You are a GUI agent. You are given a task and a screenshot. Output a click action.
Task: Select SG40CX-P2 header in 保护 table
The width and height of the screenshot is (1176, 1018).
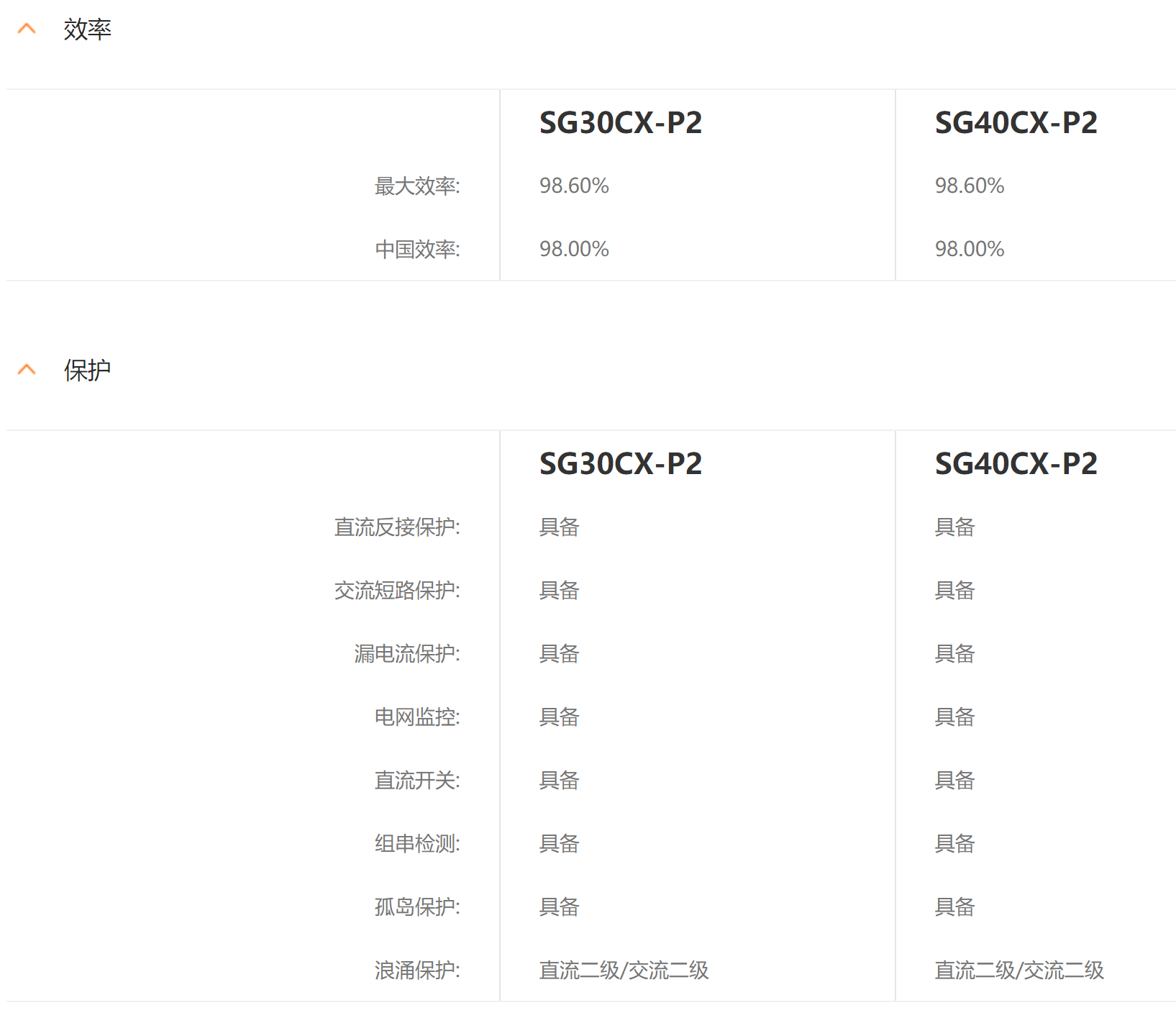[x=1016, y=464]
